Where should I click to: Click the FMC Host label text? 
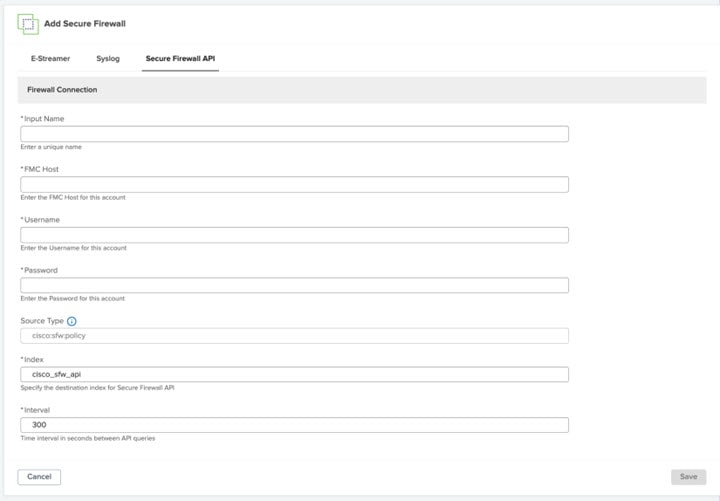42,169
